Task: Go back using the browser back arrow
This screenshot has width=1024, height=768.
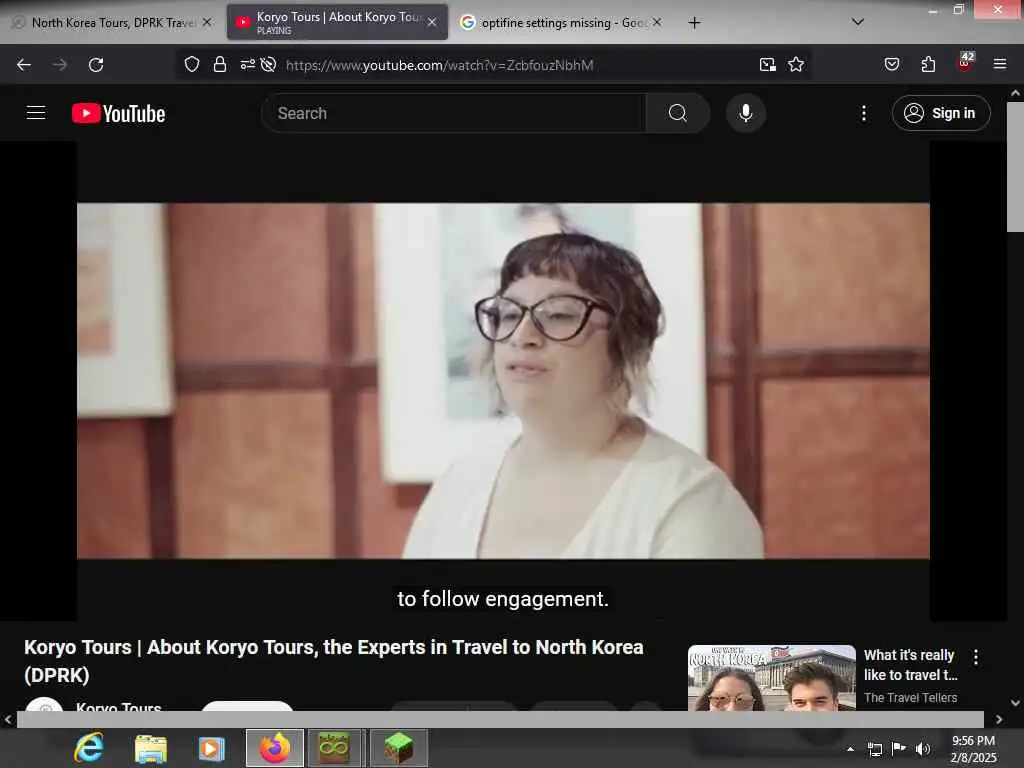Action: 24,65
